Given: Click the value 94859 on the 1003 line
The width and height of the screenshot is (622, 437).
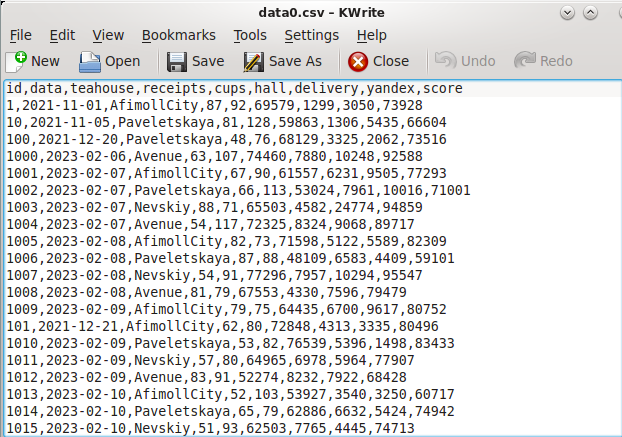Looking at the screenshot, I should click(403, 207).
